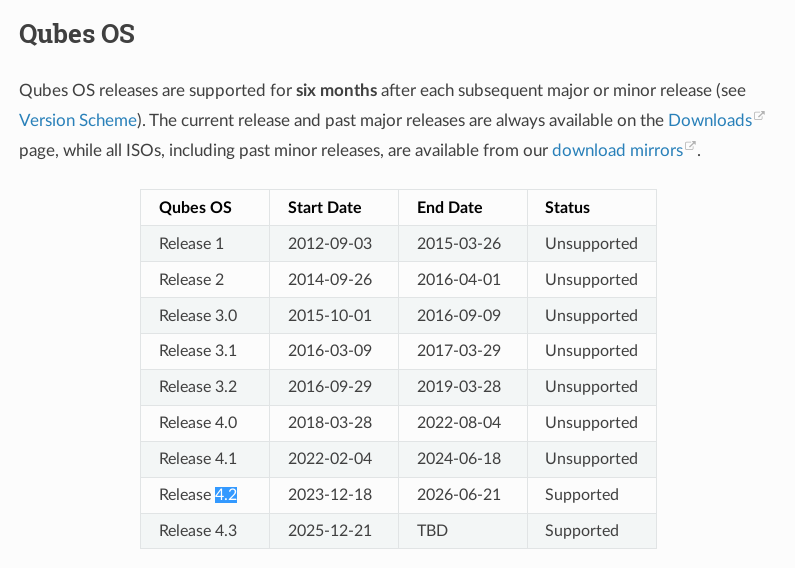Screen dimensions: 795x568
Task: Click the Status column header
Action: [567, 208]
